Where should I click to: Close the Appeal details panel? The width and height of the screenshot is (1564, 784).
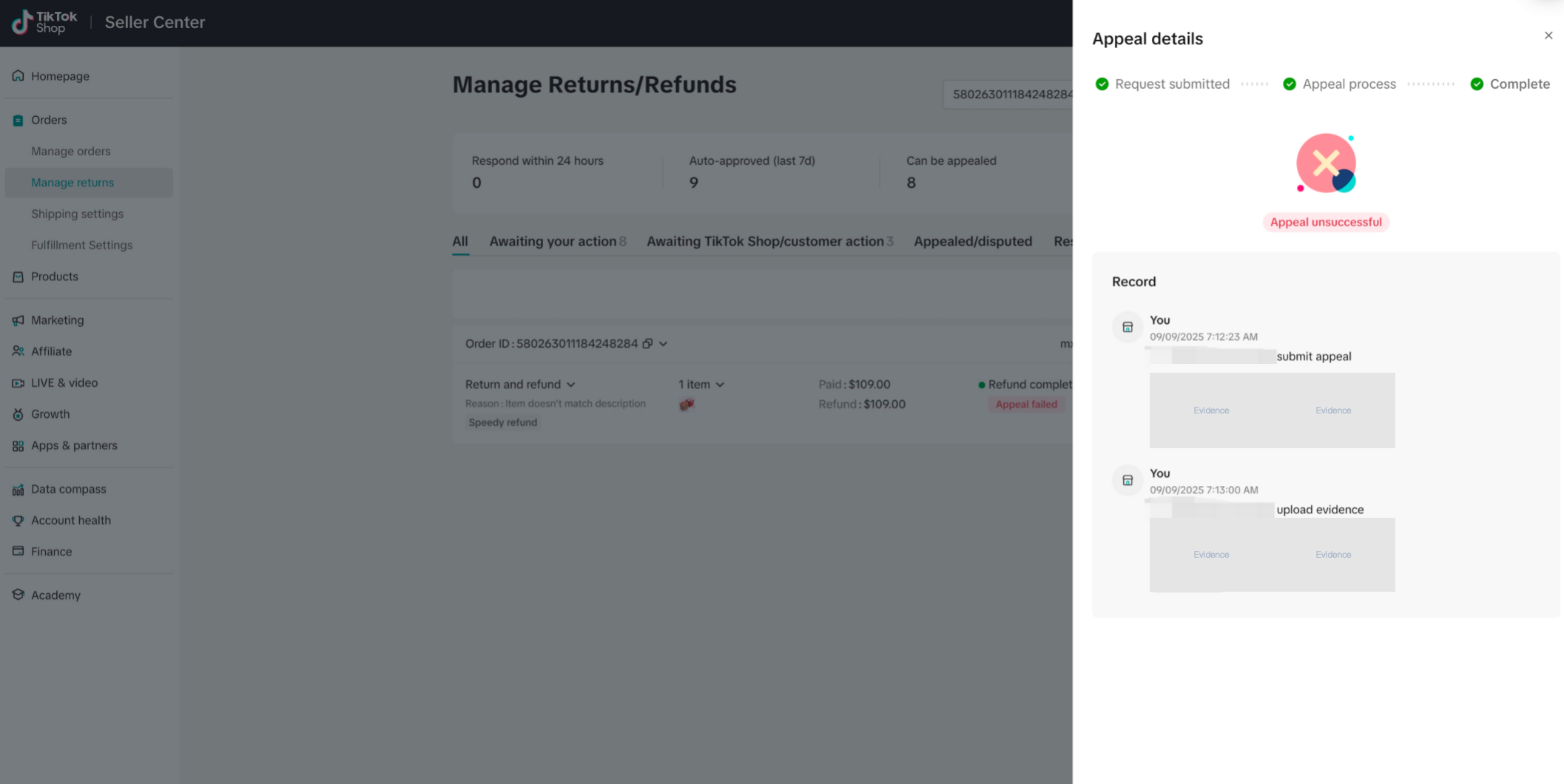click(1548, 36)
